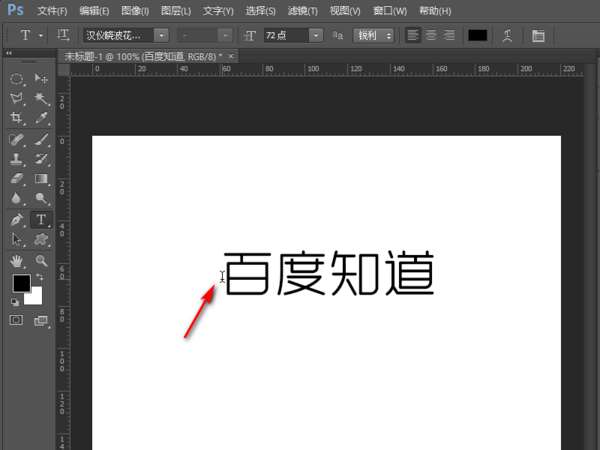Open the 视图(V) menu
The height and width of the screenshot is (450, 600).
(345, 11)
